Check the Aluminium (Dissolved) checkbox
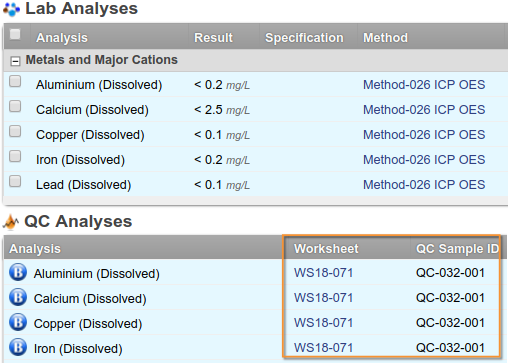This screenshot has width=508, height=363. pos(15,81)
